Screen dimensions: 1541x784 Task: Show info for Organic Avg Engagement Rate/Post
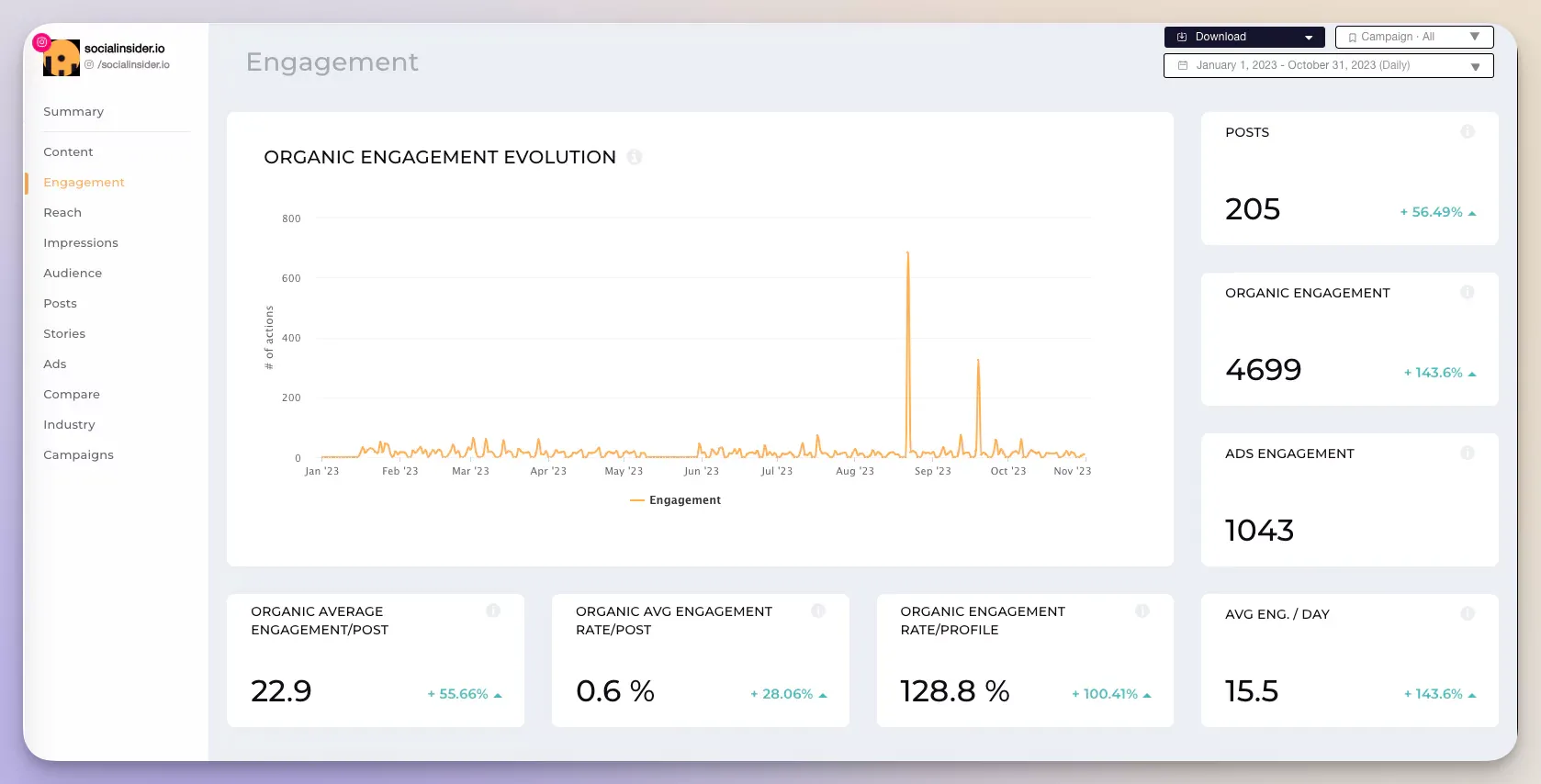click(x=818, y=611)
